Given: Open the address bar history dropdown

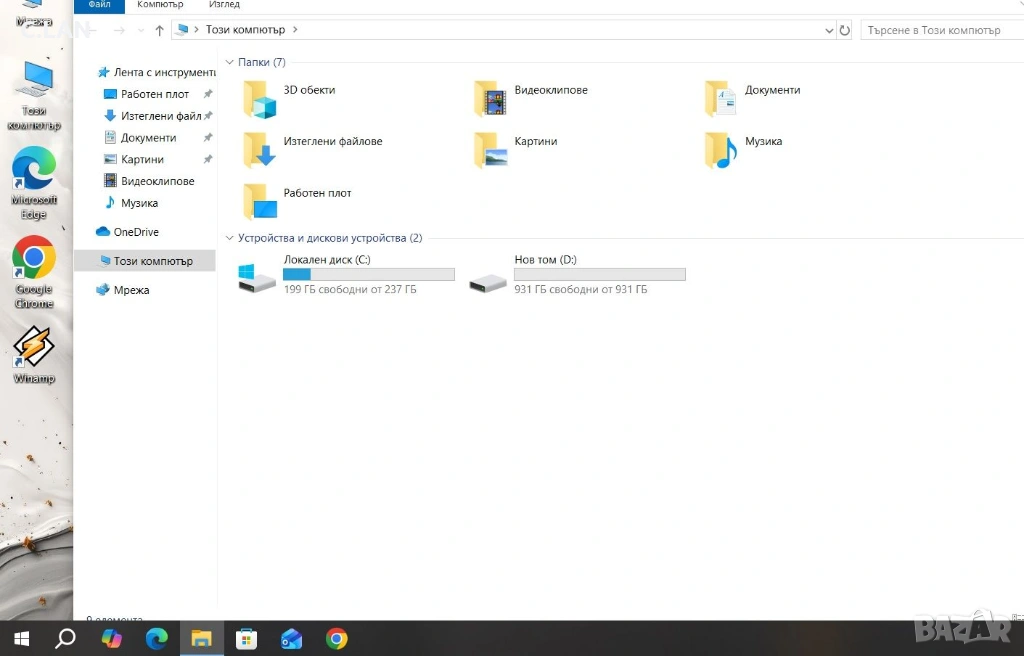Looking at the screenshot, I should click(x=828, y=30).
